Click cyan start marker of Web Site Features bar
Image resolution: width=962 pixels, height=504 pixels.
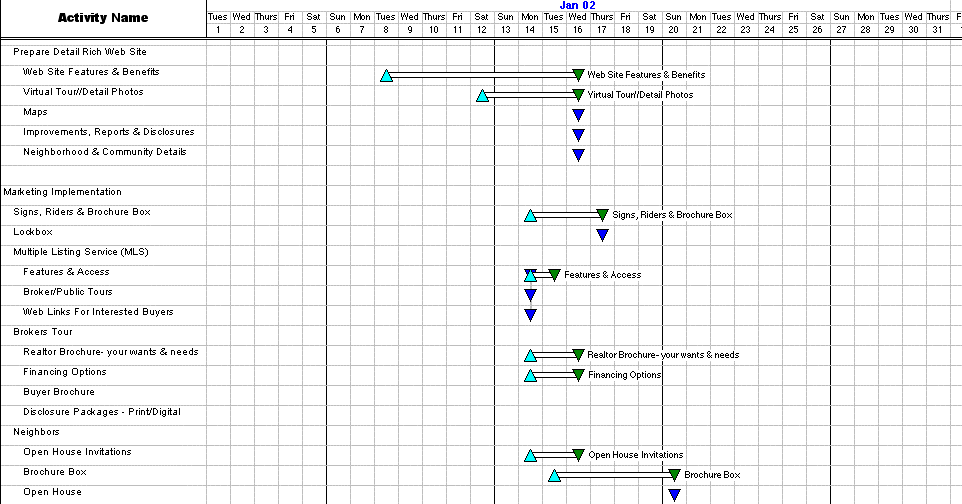click(x=386, y=75)
